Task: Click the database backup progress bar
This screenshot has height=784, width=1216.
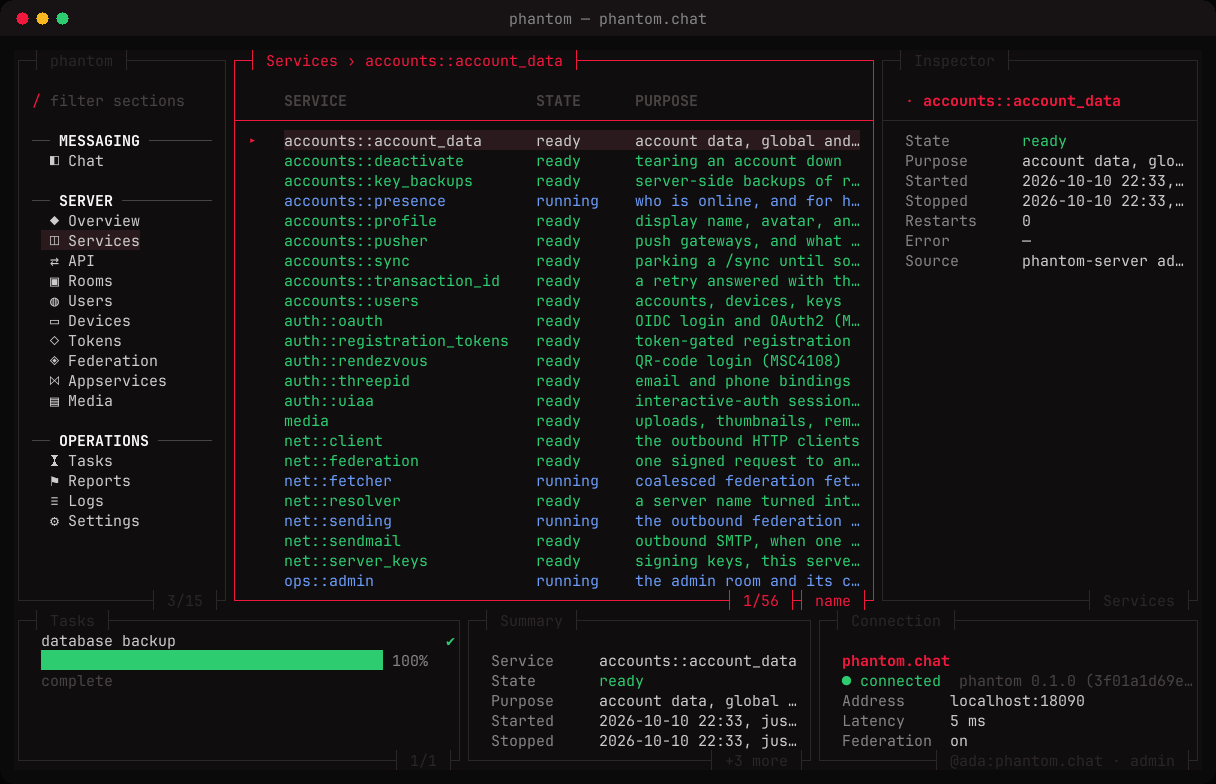Action: 212,660
